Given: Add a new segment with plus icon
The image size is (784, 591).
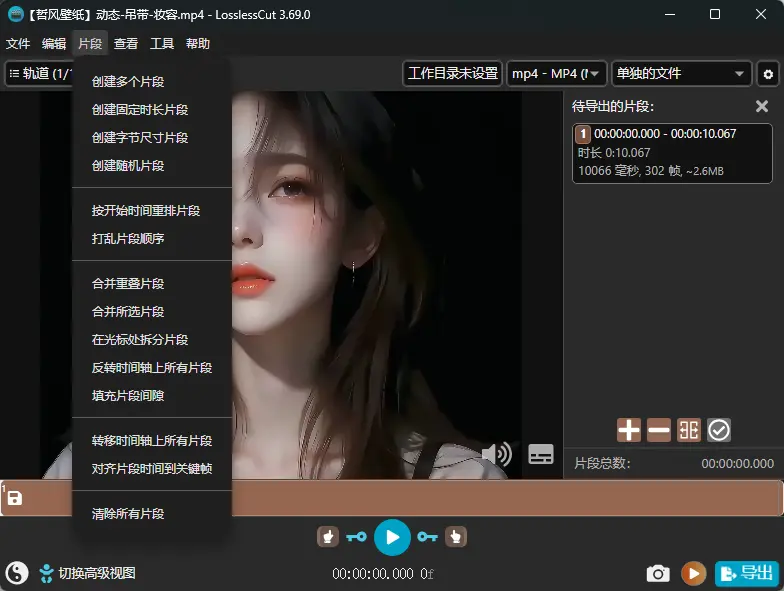Looking at the screenshot, I should (628, 430).
